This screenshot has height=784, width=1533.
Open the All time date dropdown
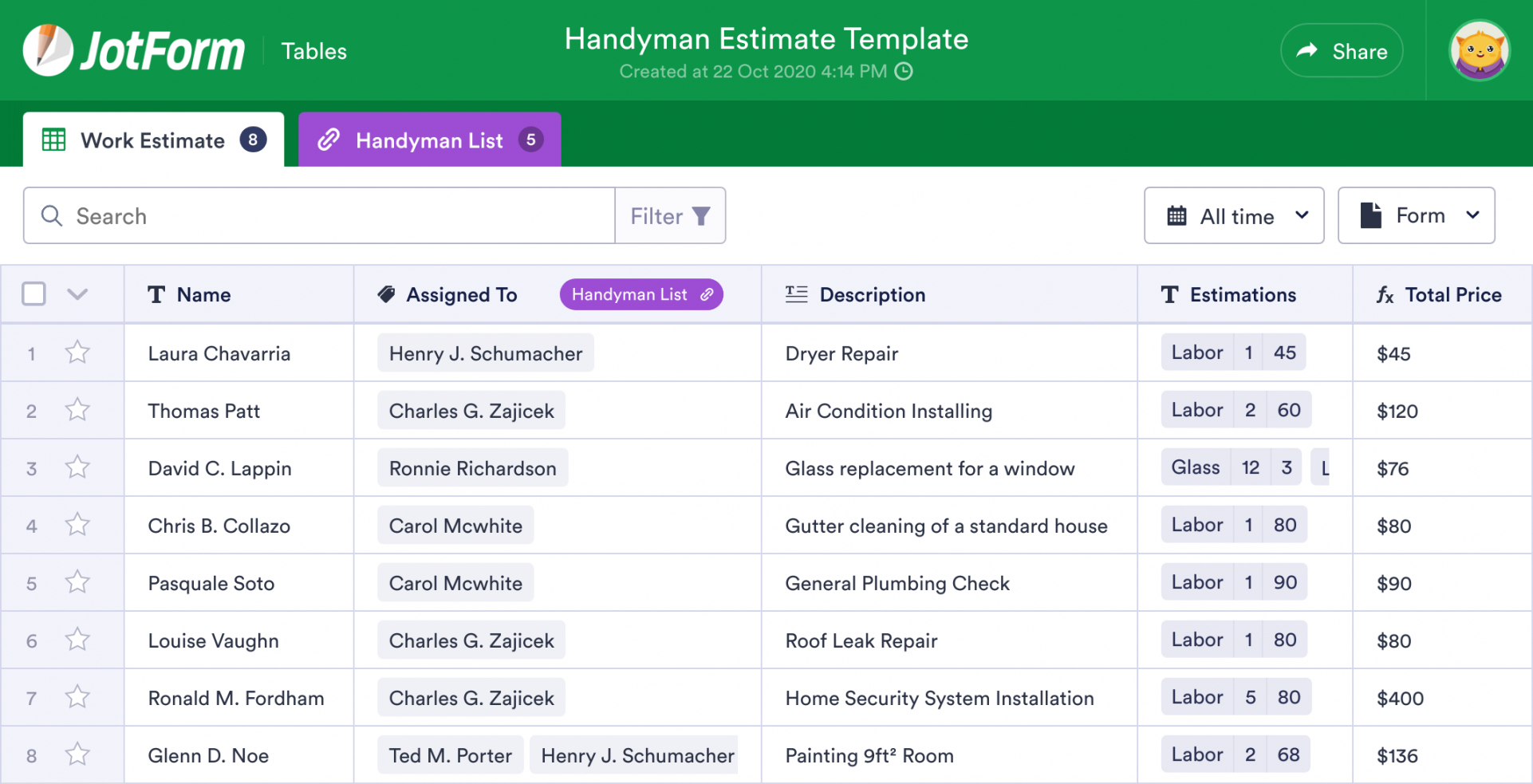tap(1234, 215)
